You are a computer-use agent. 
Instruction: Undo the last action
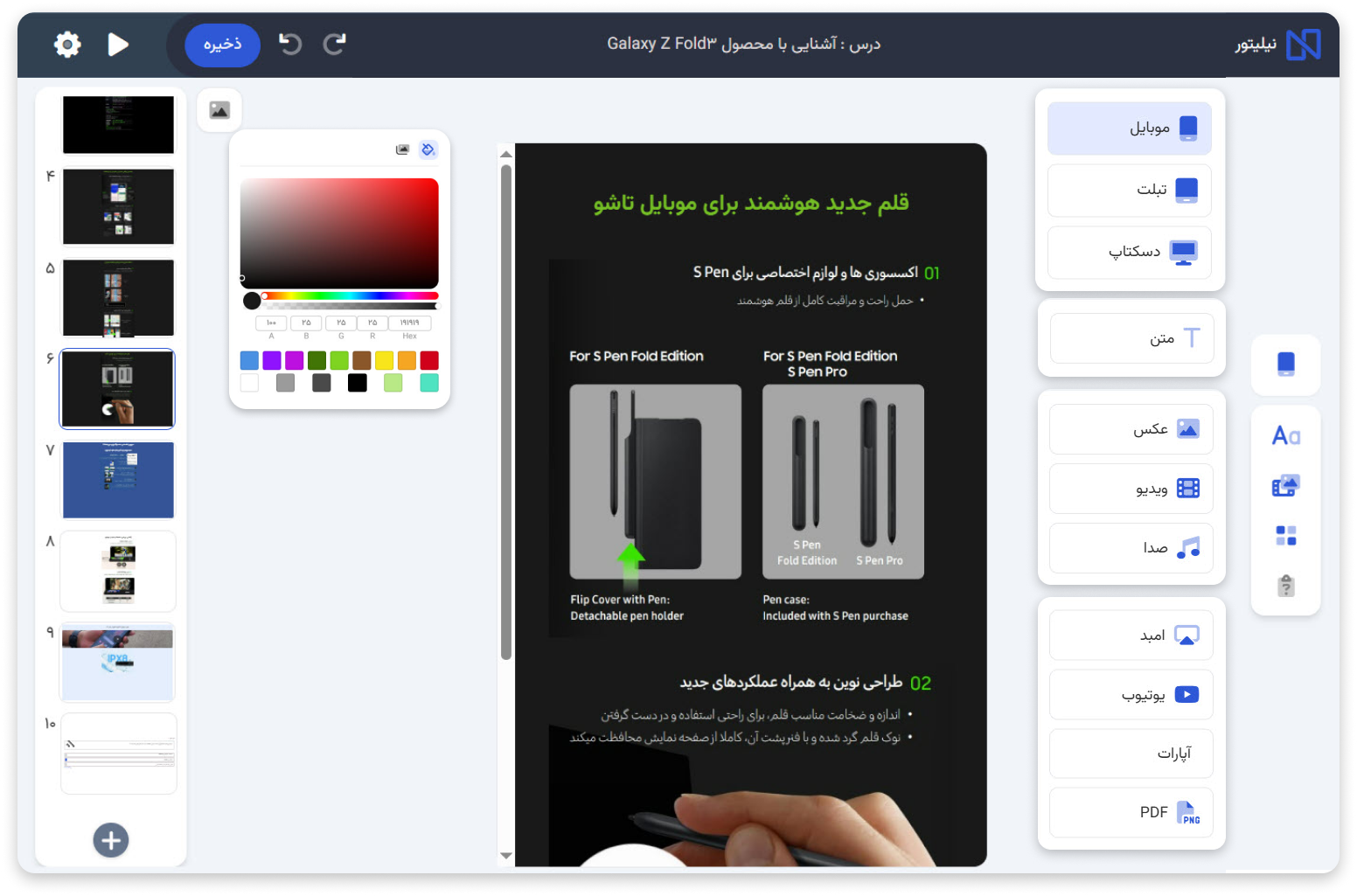289,44
